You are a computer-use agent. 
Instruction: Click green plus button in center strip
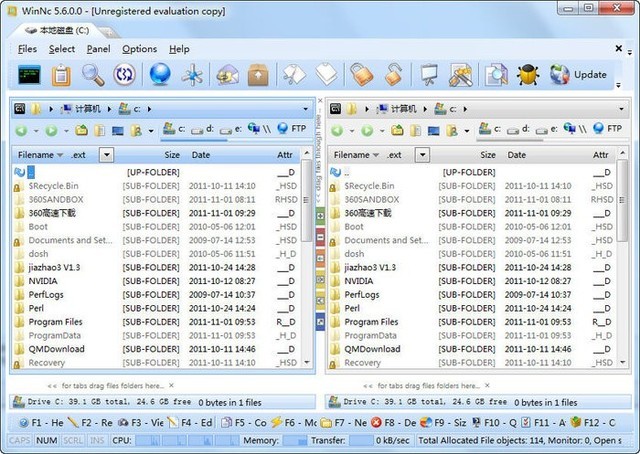point(320,216)
